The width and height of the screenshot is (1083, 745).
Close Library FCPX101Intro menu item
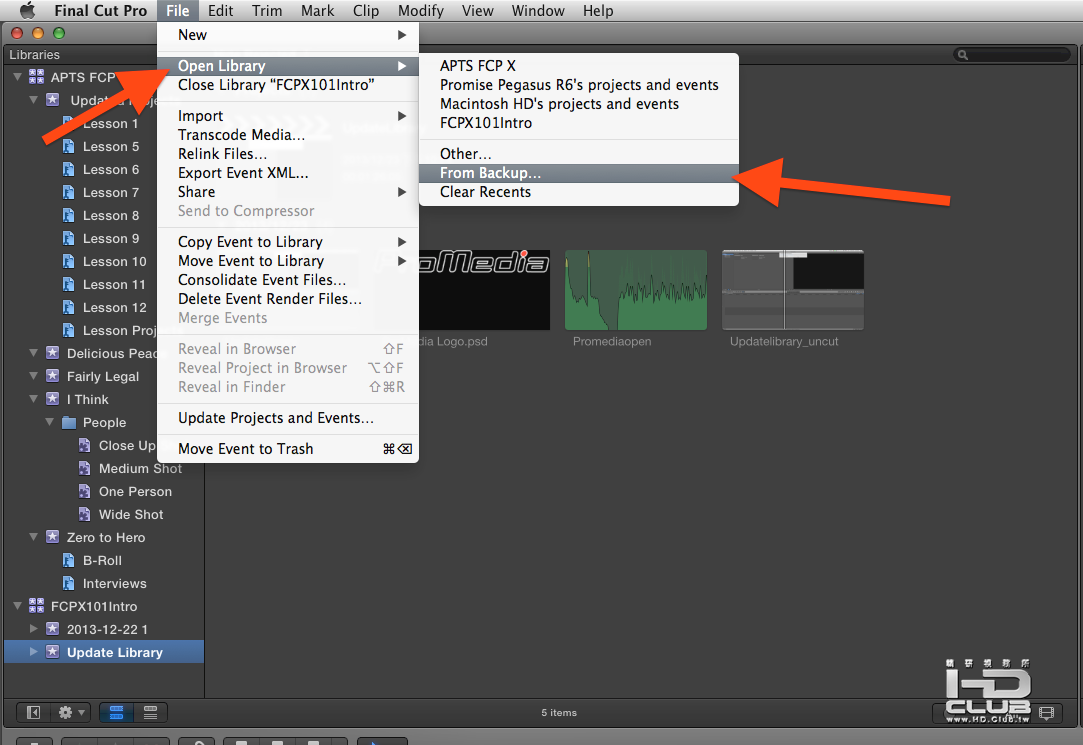point(287,85)
